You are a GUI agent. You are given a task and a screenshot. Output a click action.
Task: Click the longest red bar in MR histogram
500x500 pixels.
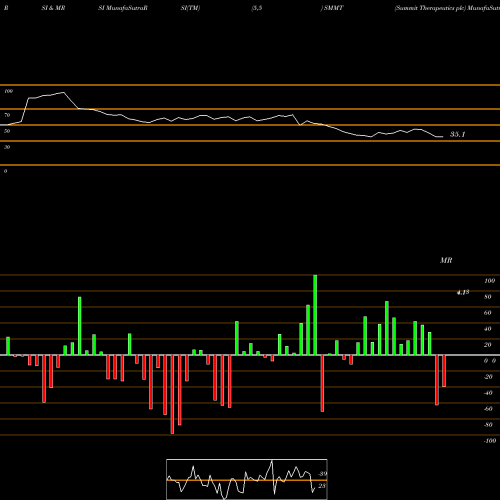tap(172, 394)
